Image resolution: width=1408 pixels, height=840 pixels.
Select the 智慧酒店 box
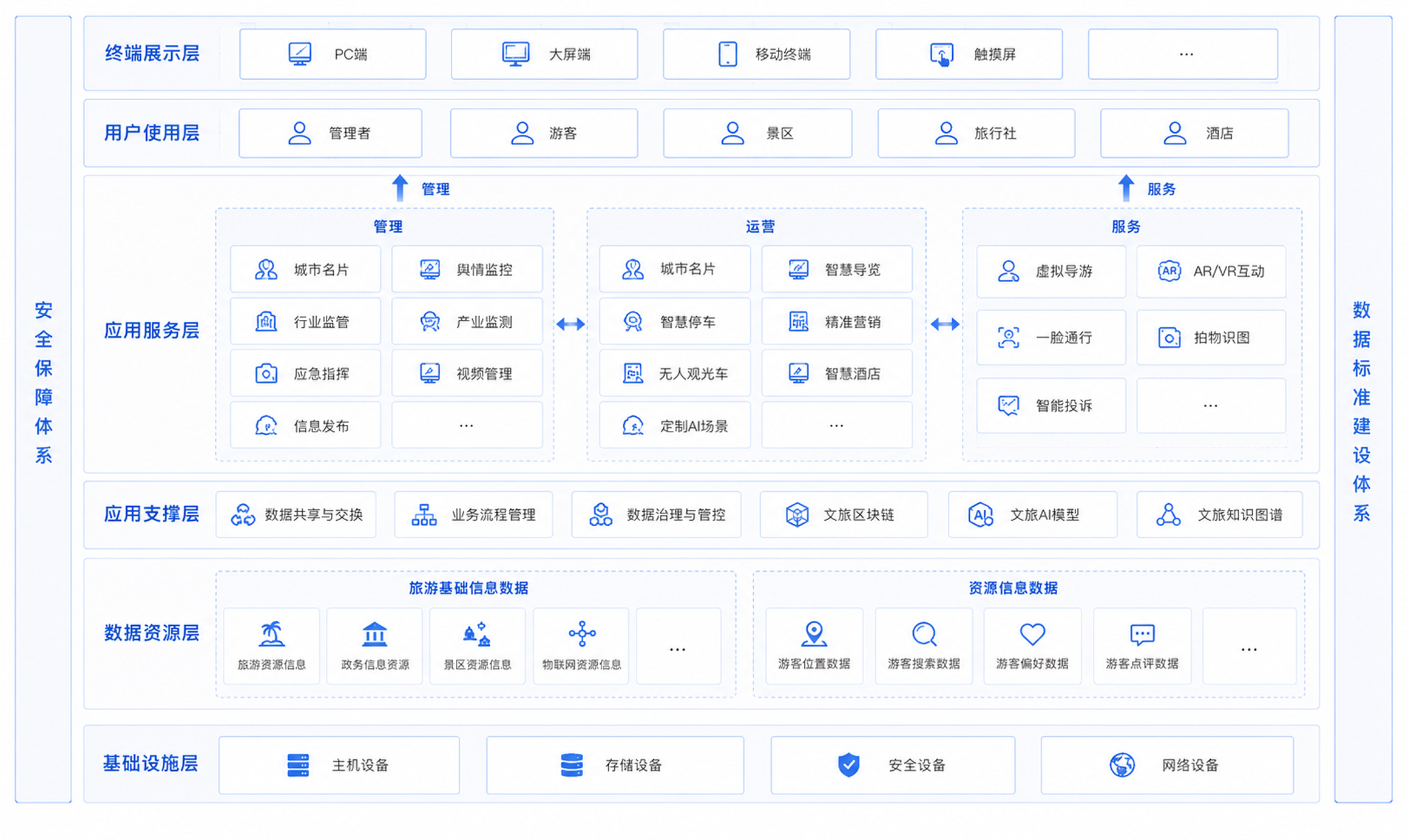[x=837, y=373]
